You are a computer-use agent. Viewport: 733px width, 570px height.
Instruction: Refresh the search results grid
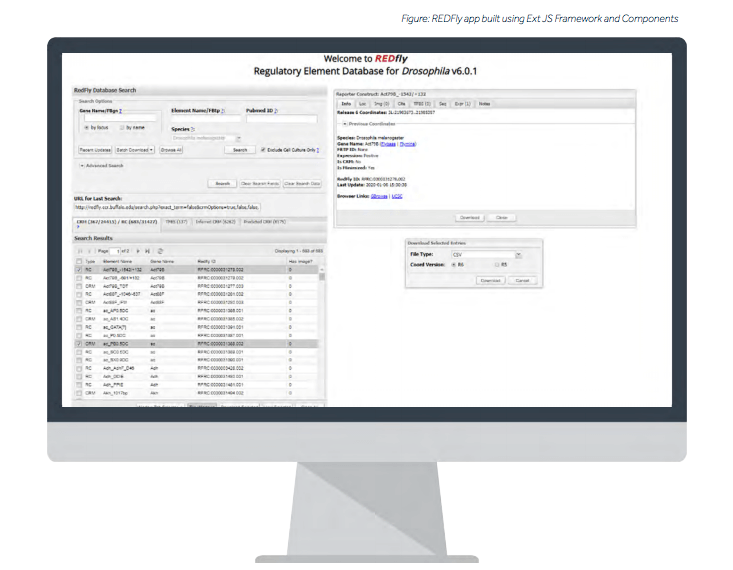pos(160,251)
